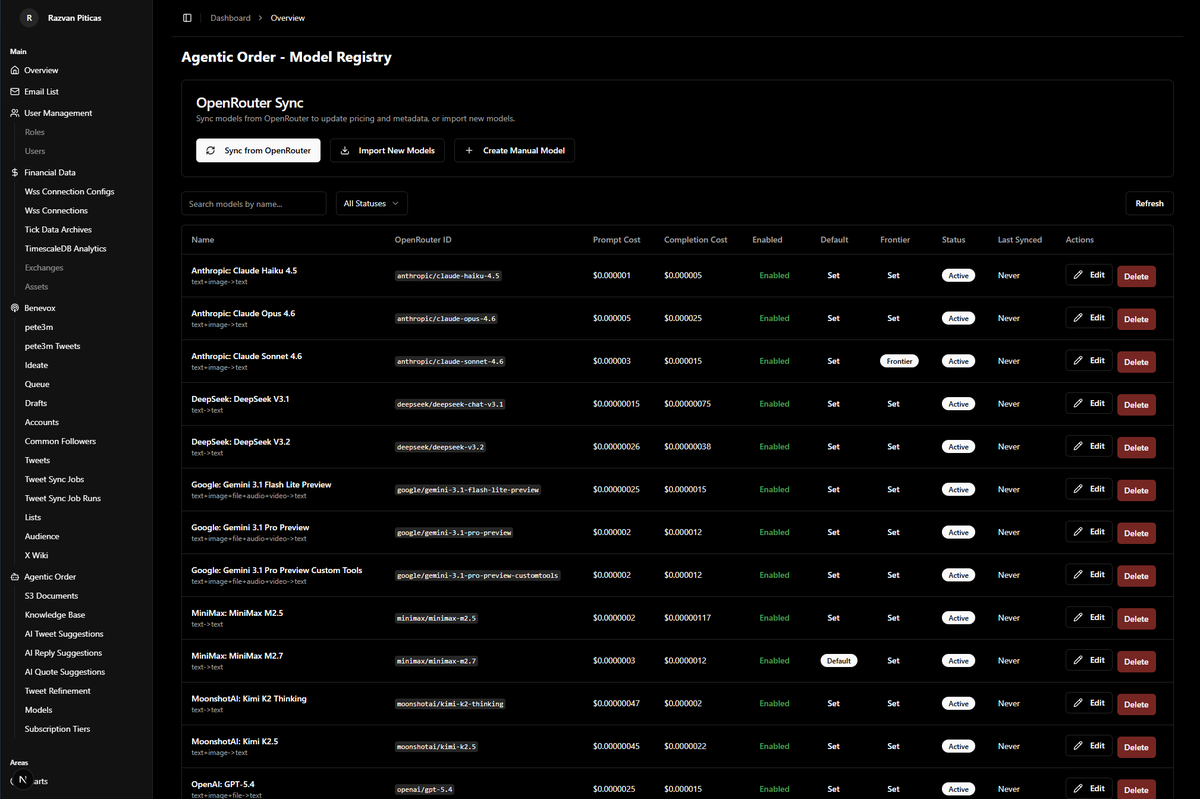The height and width of the screenshot is (799, 1200).
Task: Set Claude Opus 4.6 as frontier
Action: point(893,319)
